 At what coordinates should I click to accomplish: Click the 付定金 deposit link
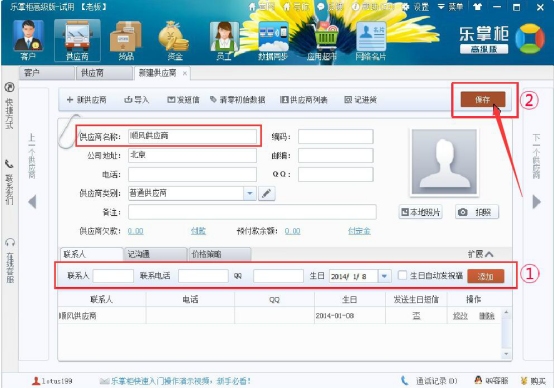coord(359,231)
